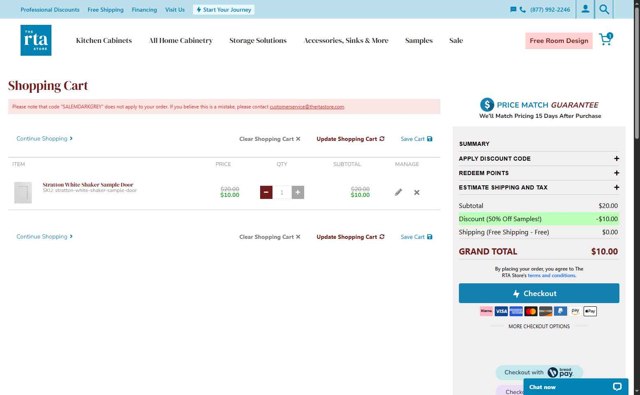This screenshot has height=395, width=640.
Task: Expand Estimate Shipping and Tax section
Action: click(x=539, y=187)
